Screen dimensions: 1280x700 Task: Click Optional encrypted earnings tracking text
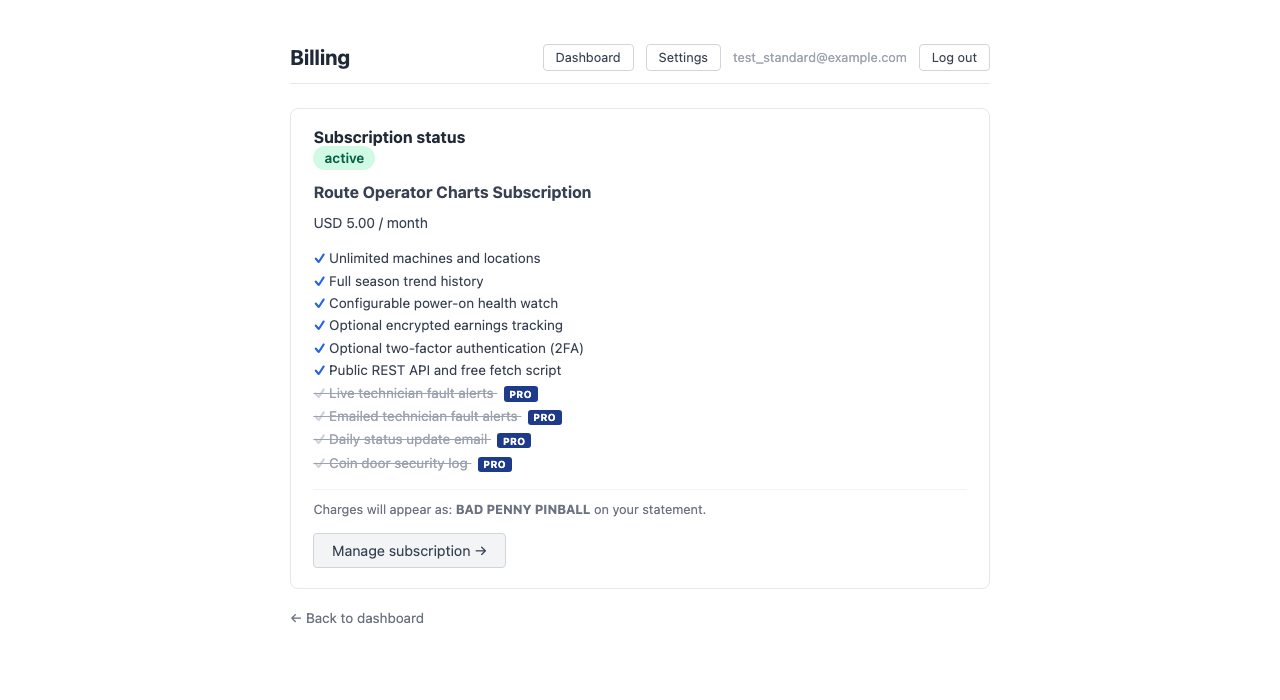[x=446, y=325]
